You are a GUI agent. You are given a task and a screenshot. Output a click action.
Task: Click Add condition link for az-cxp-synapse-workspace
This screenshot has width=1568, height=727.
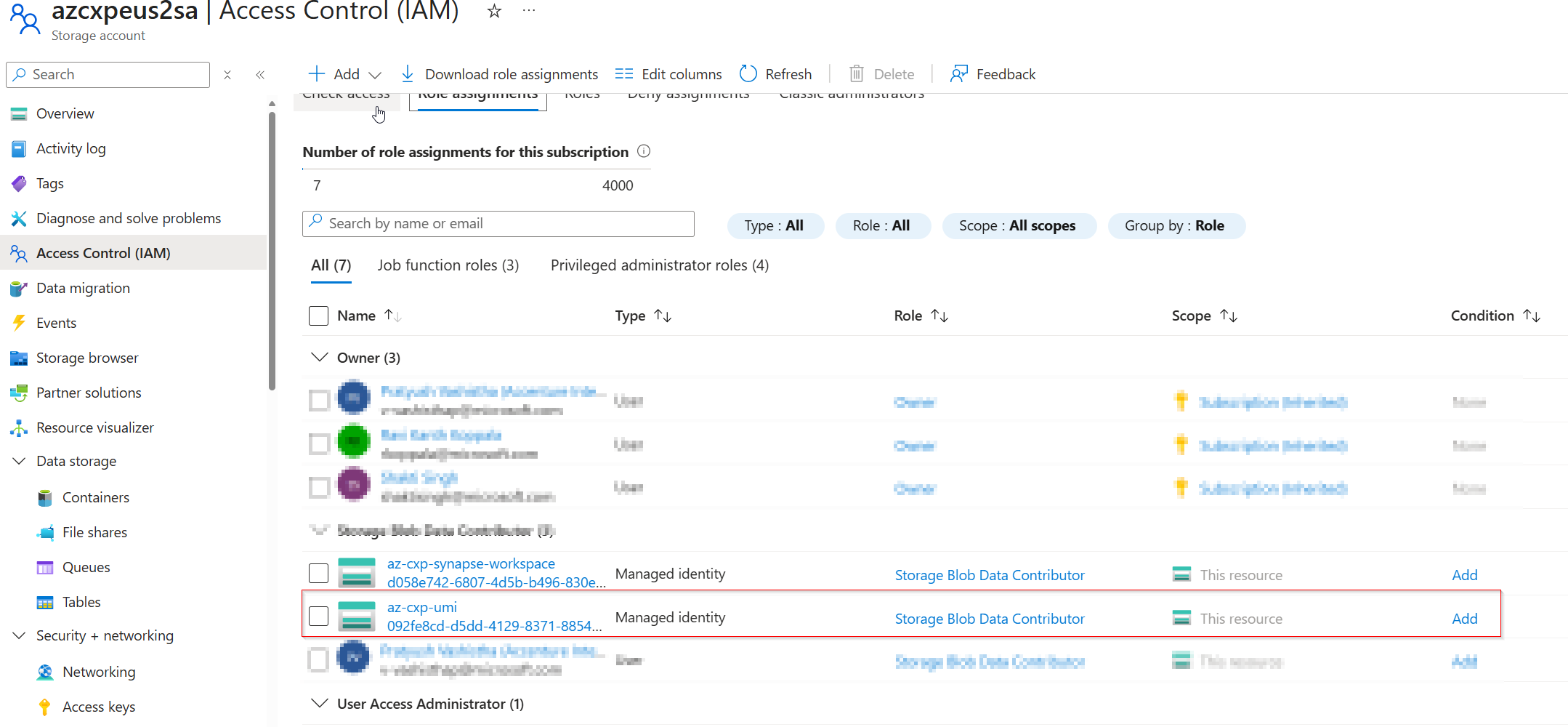point(1465,575)
